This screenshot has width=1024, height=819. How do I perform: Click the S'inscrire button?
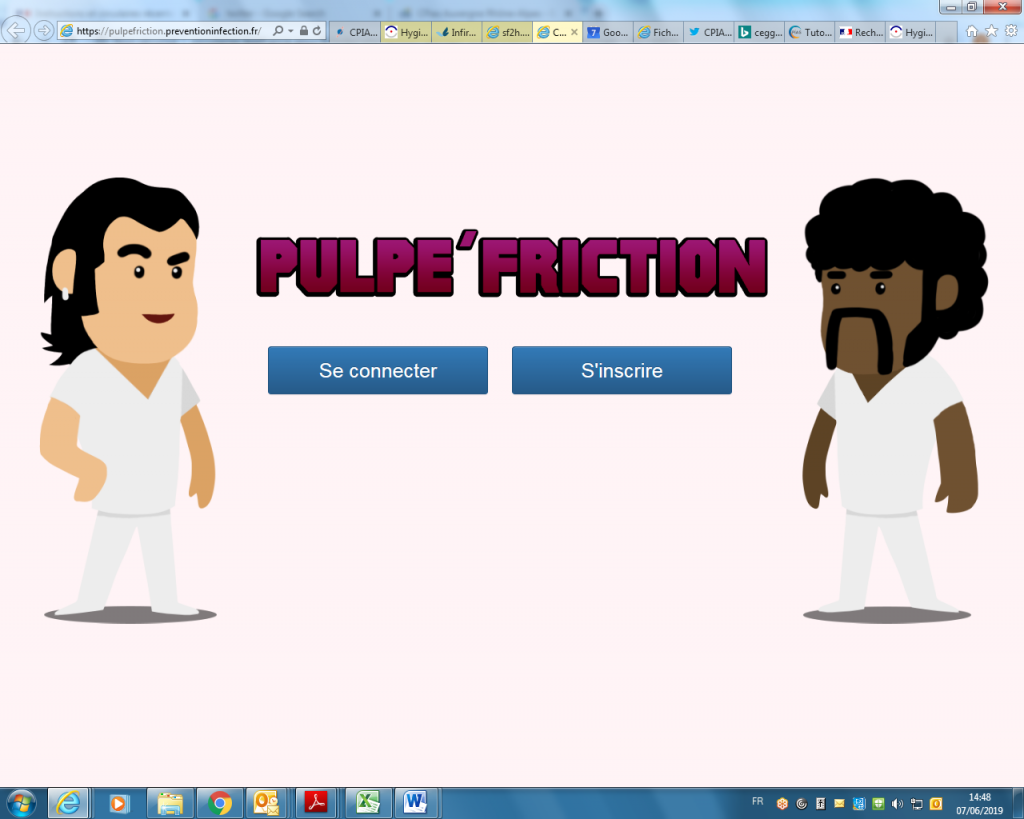[x=622, y=370]
